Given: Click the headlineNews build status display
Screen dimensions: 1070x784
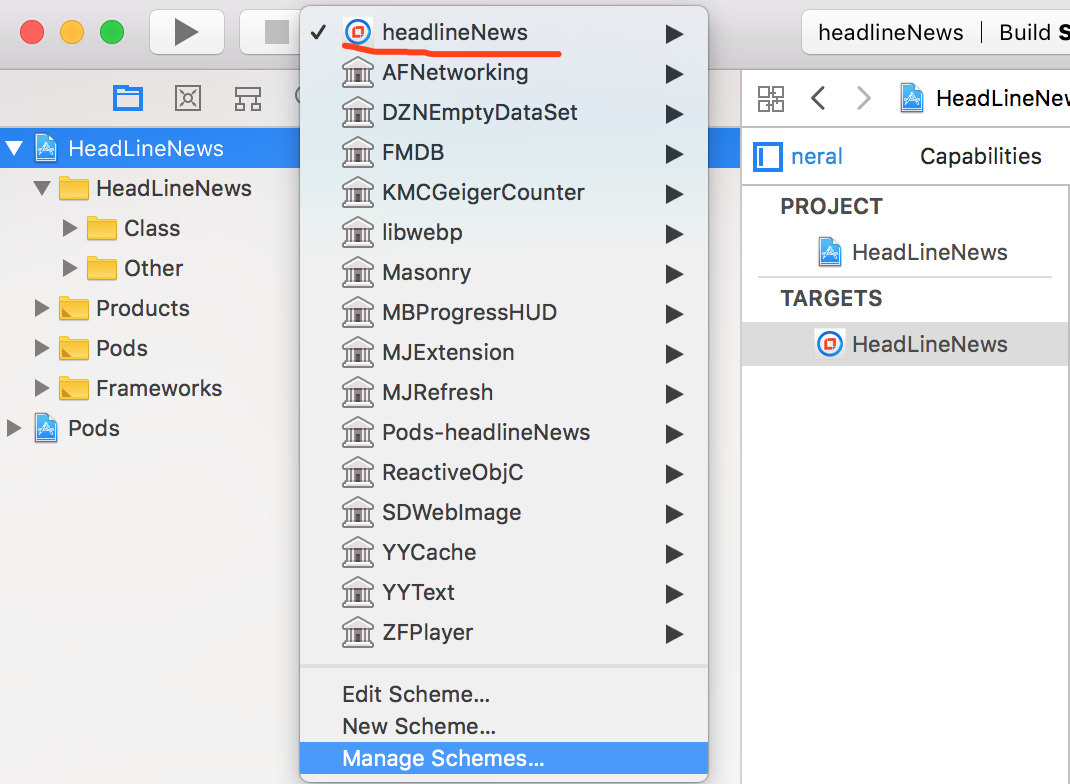Looking at the screenshot, I should pos(936,32).
